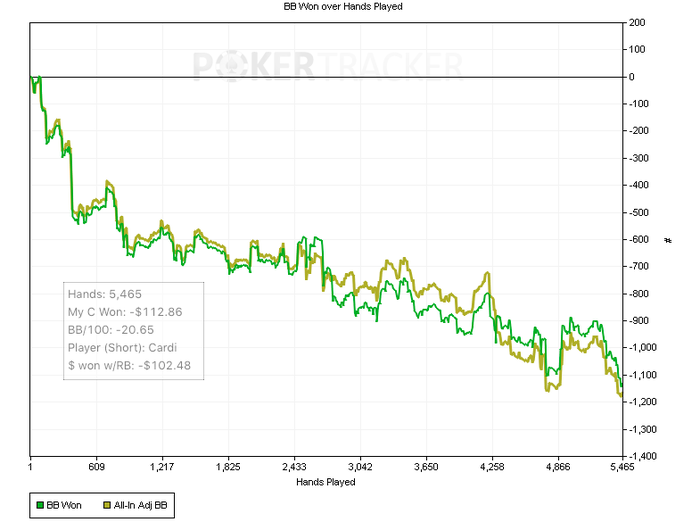Click x-axis tick label 3,042
This screenshot has height=522, width=700.
coord(360,467)
